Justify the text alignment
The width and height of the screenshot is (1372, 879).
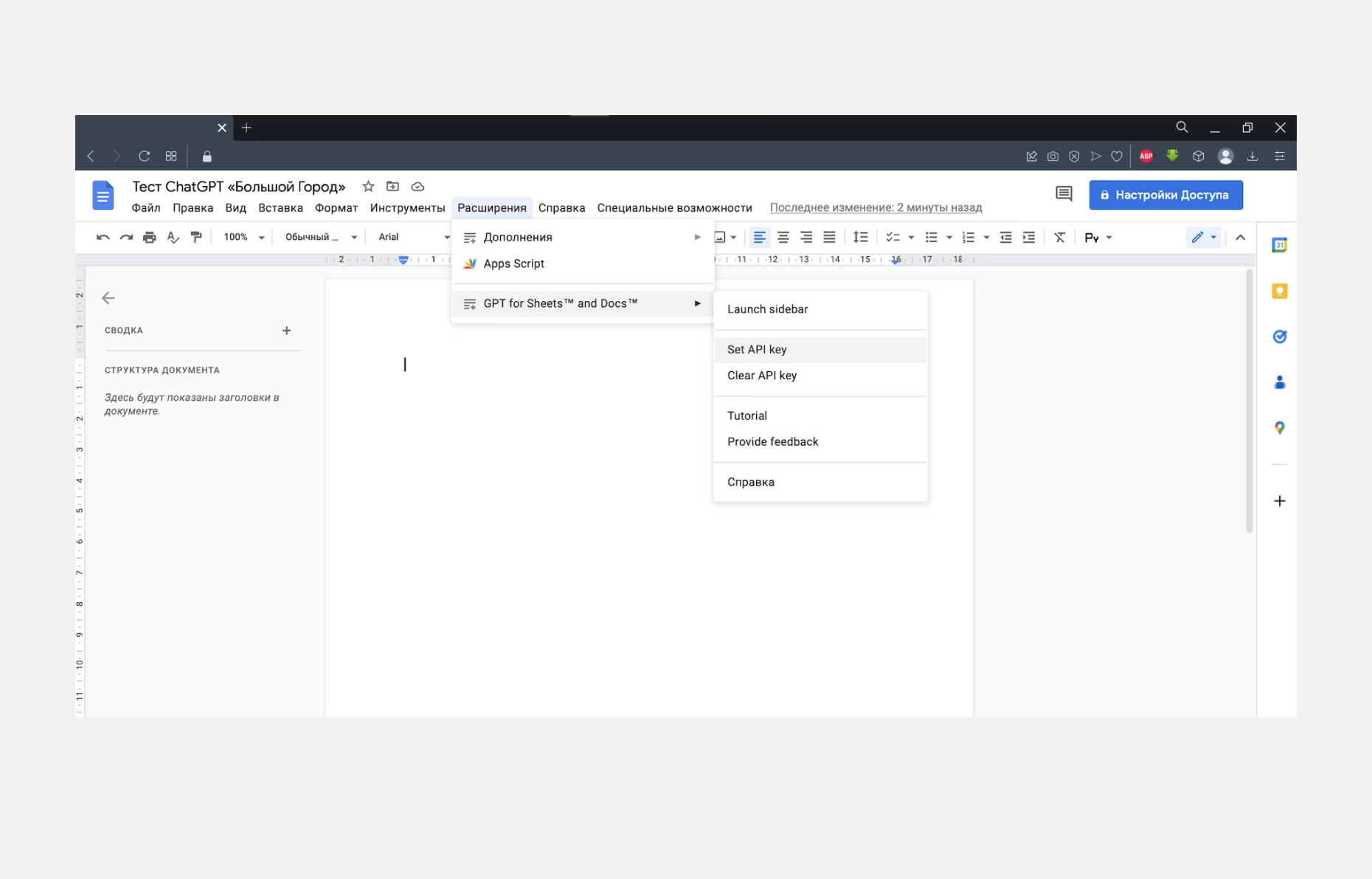point(830,237)
